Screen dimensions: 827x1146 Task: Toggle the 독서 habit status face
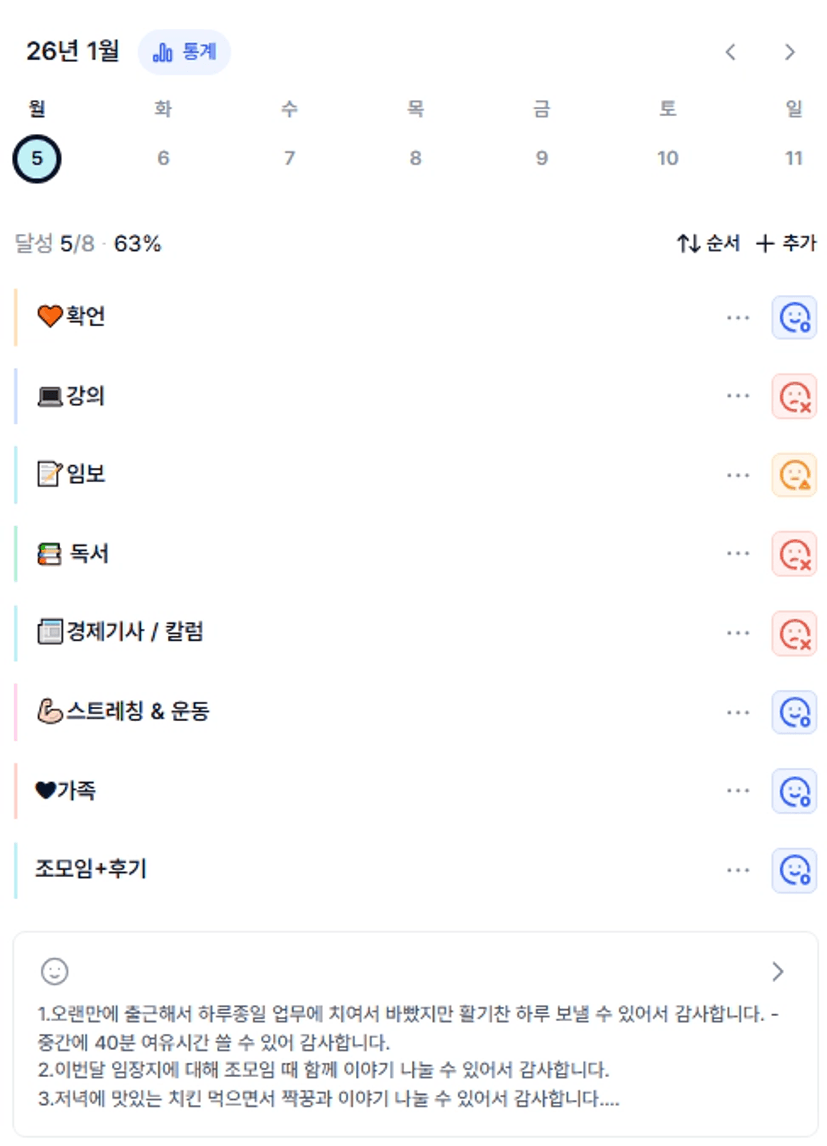[794, 553]
